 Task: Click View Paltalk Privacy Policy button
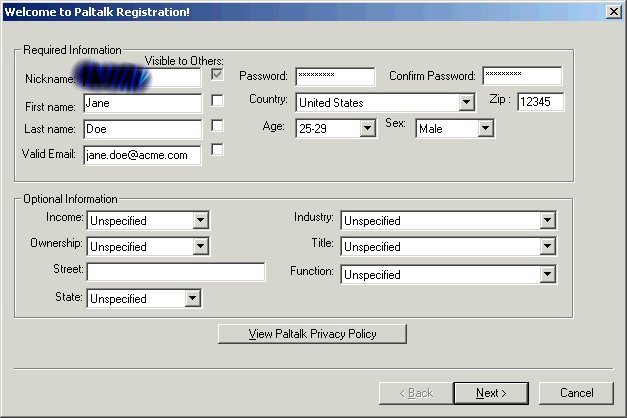coord(312,334)
